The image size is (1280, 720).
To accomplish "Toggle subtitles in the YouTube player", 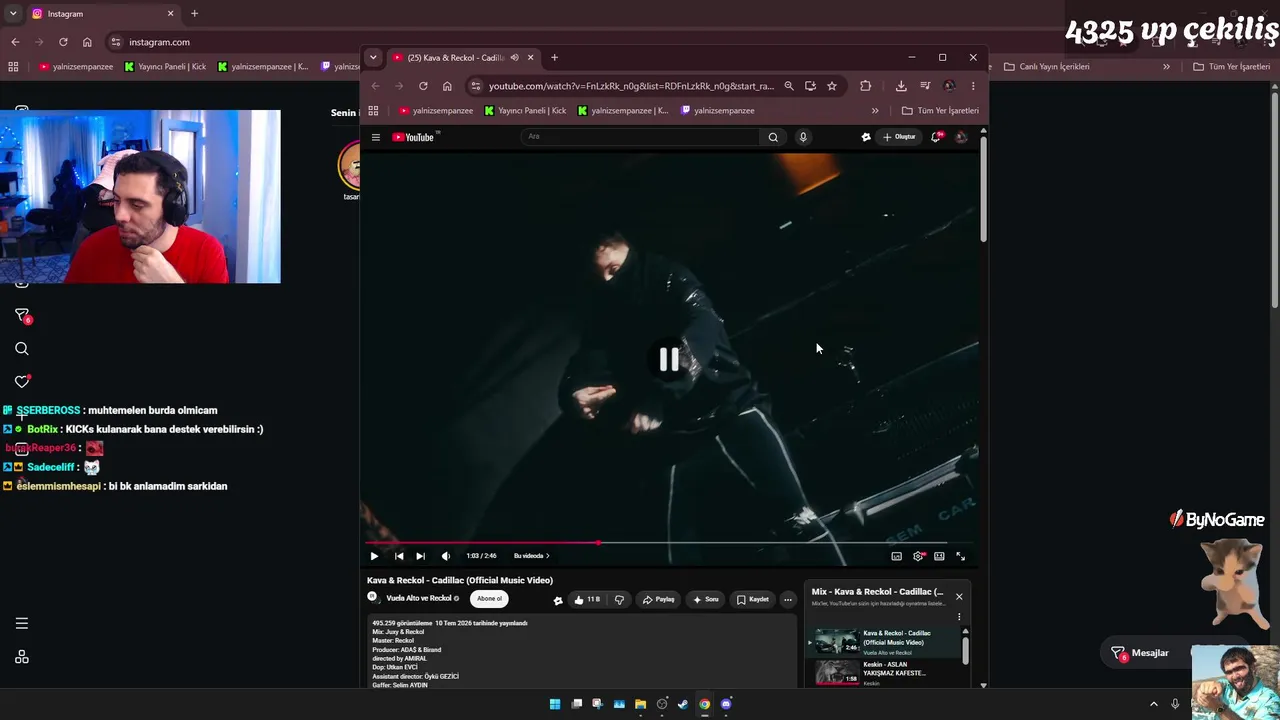I will 896,556.
